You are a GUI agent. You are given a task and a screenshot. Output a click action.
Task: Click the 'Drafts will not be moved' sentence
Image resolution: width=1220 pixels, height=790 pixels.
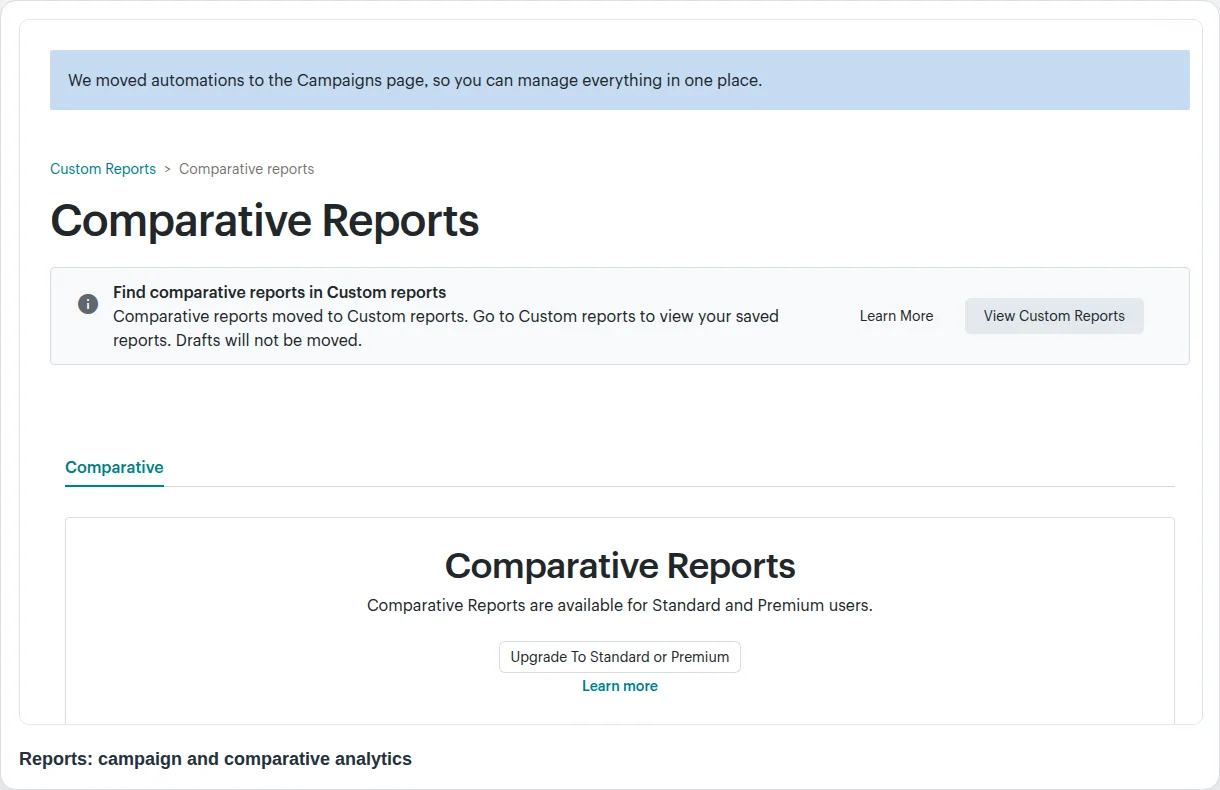pos(269,340)
